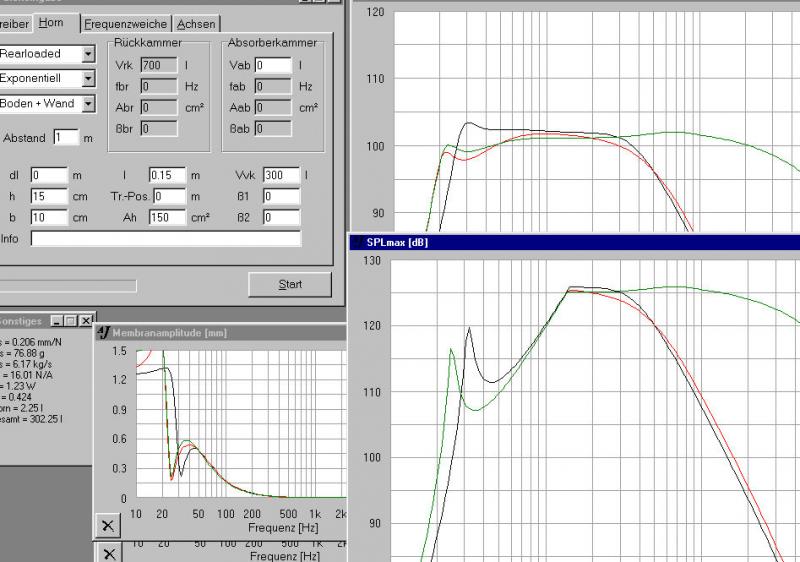
Task: Click the progress bar left of Start
Action: click(68, 285)
